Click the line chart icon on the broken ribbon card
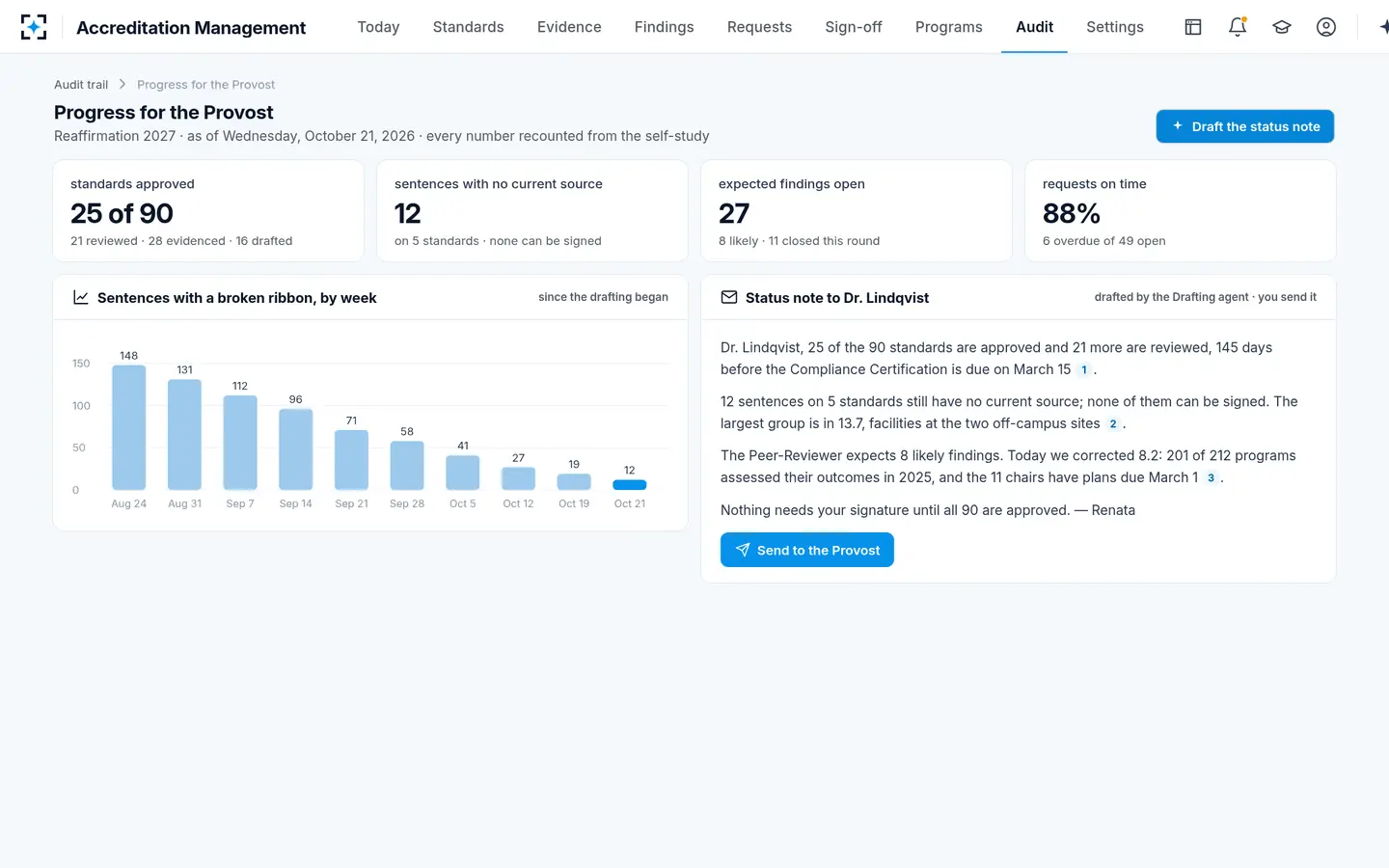Screen dimensions: 1389x868 pos(81,297)
